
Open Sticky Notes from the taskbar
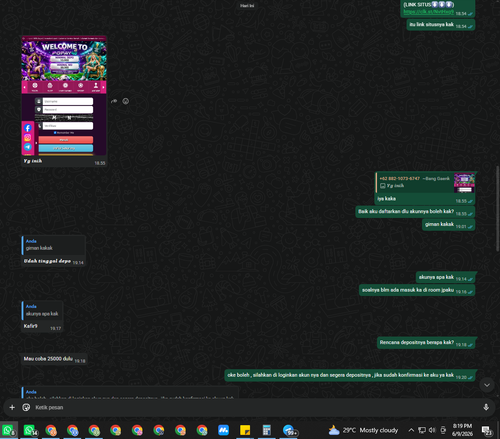coord(245,430)
